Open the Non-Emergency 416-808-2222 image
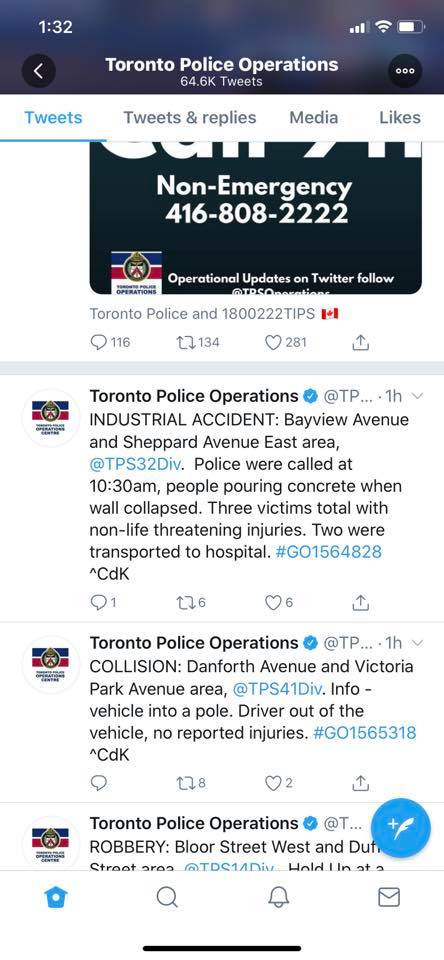Screen dimensions: 444x960 pyautogui.click(x=255, y=219)
